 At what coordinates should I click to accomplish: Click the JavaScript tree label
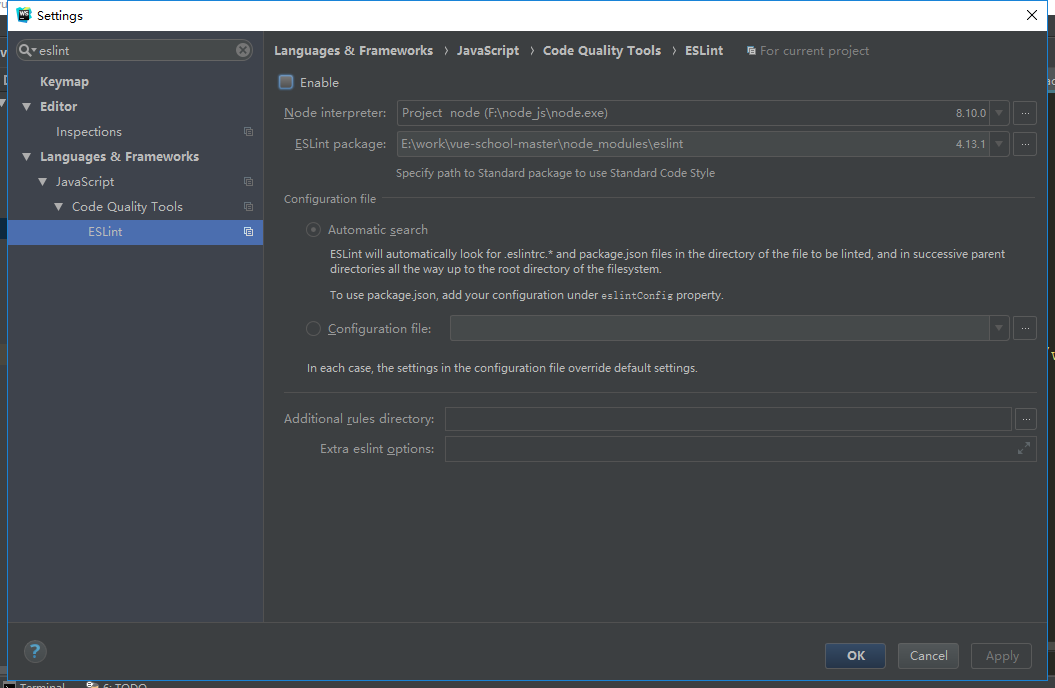coord(85,182)
